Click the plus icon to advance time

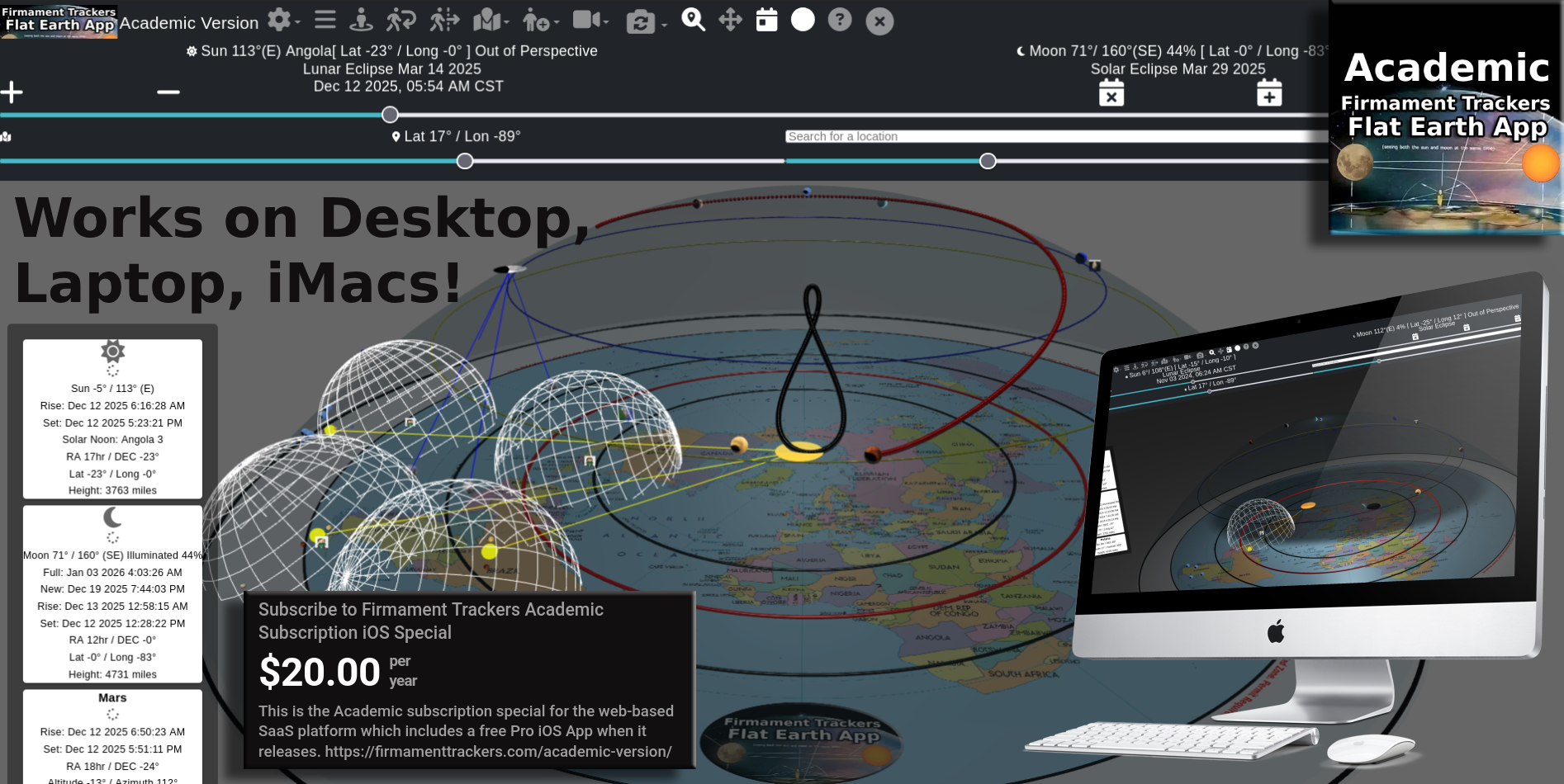(12, 92)
